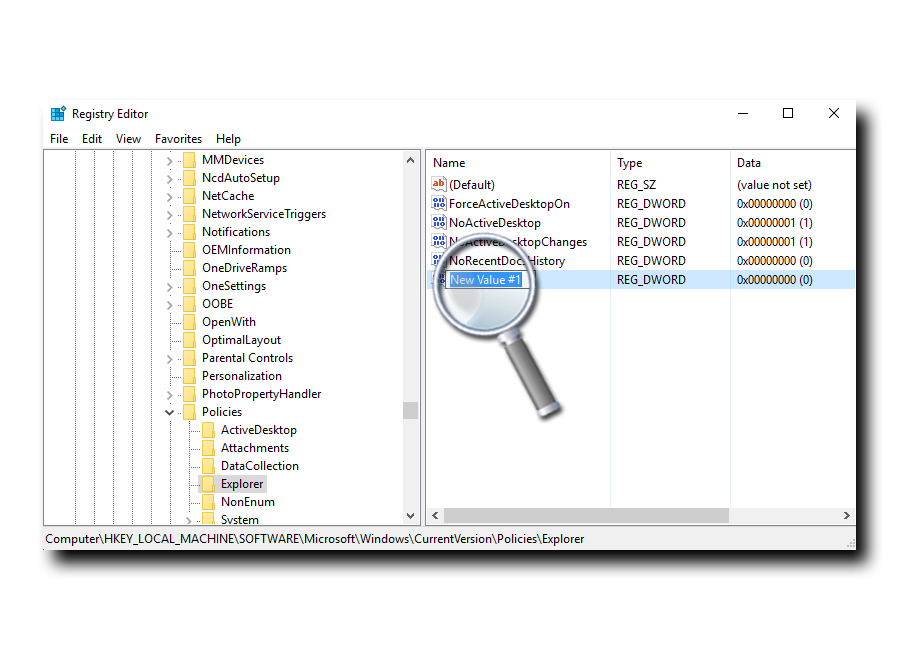Expand the NetCache key
The image size is (900, 650).
tap(169, 197)
